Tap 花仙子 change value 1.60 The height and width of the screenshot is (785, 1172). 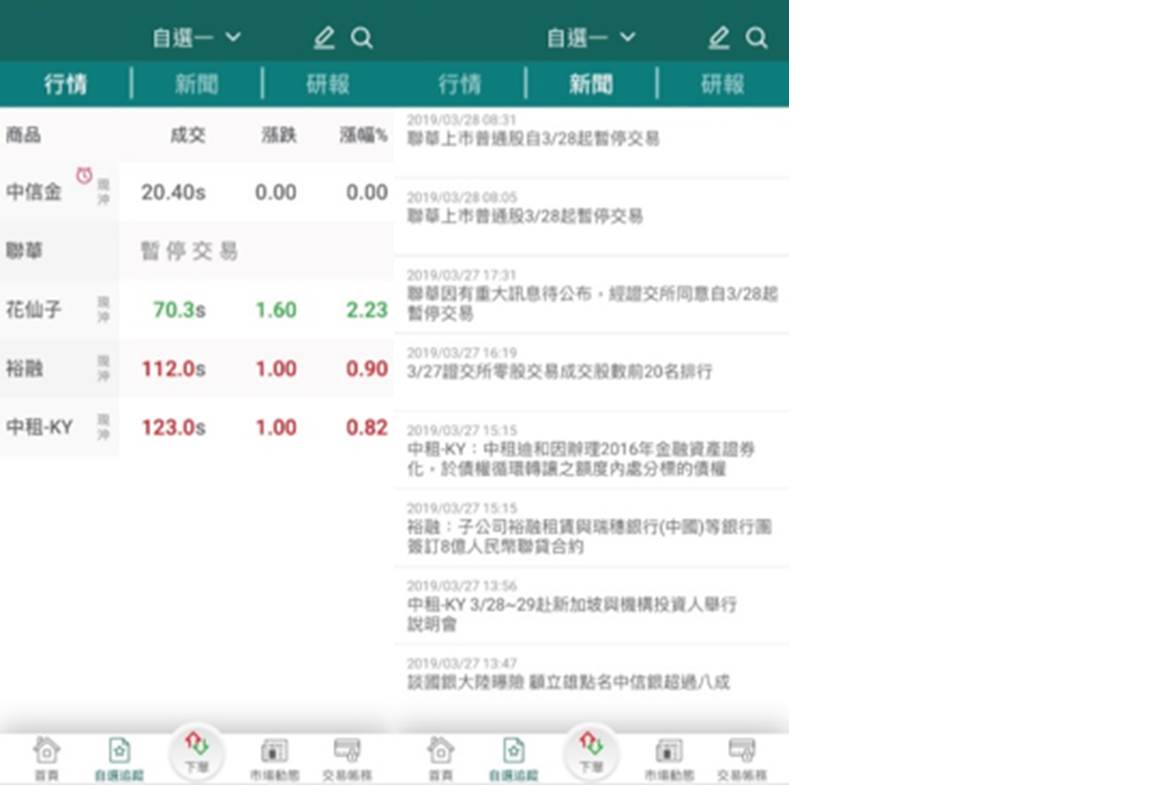(x=277, y=310)
